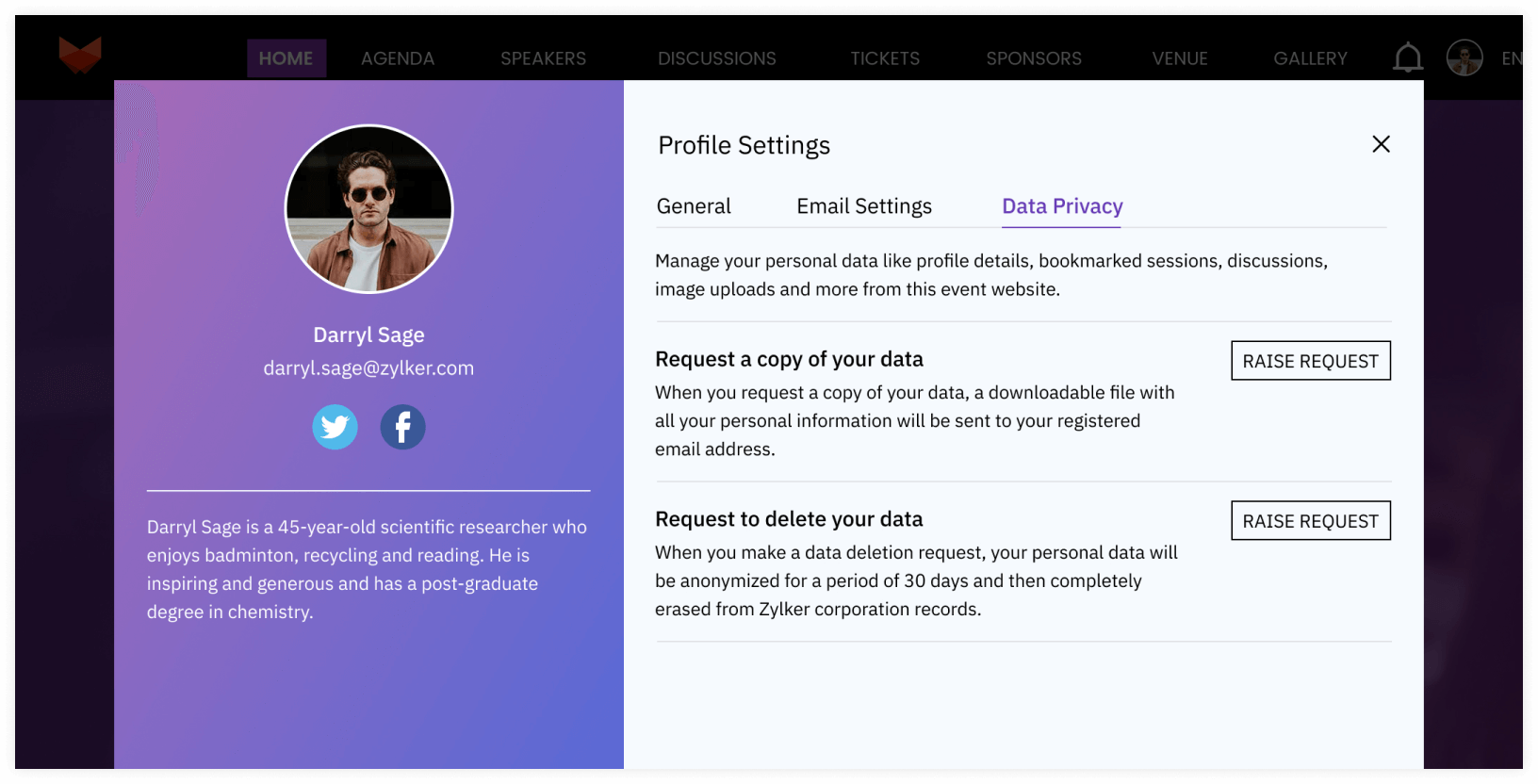Open account options via the avatar icon
1538x784 pixels.
click(1464, 57)
